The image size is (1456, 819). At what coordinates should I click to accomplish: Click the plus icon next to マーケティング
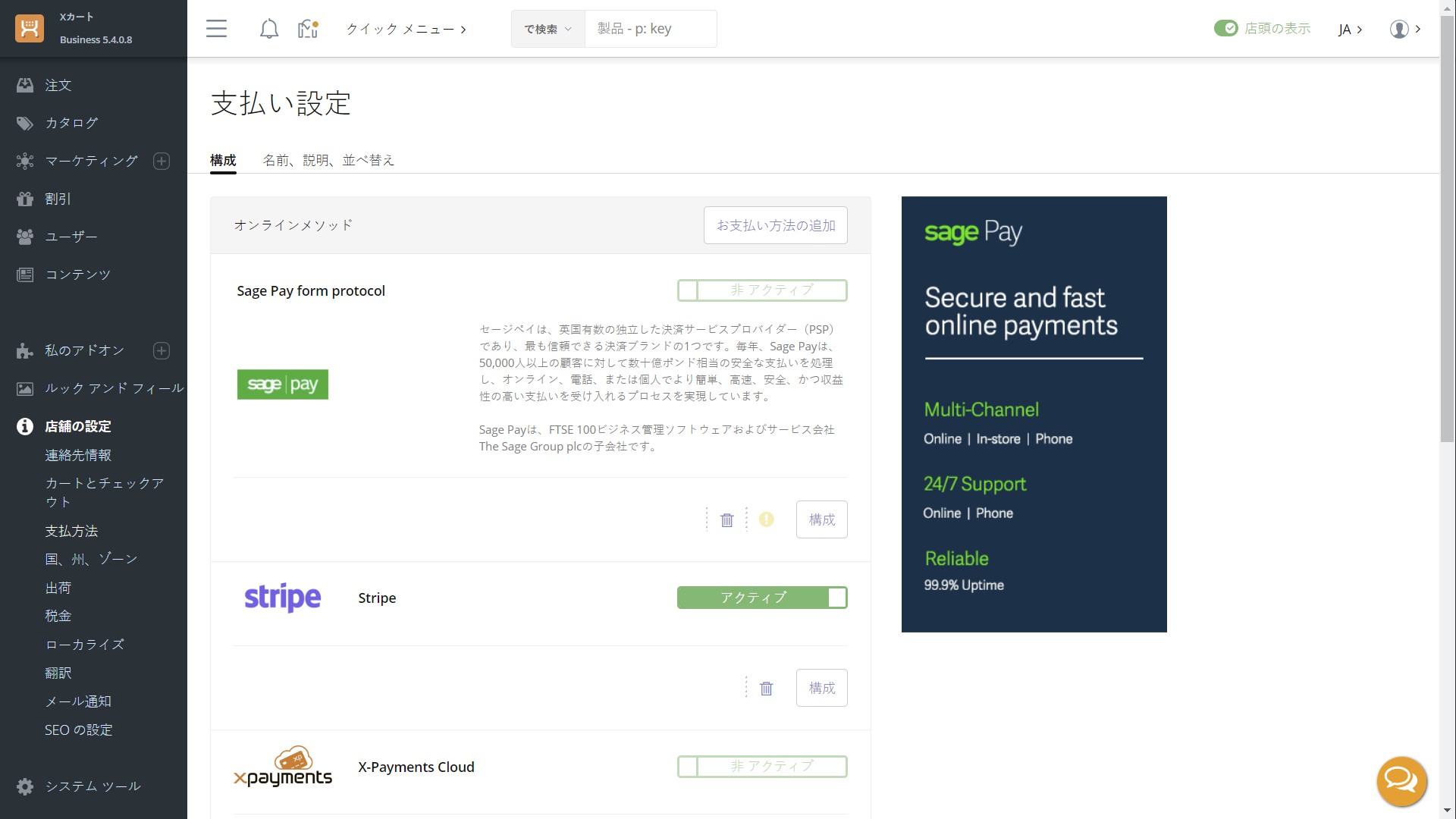point(162,161)
